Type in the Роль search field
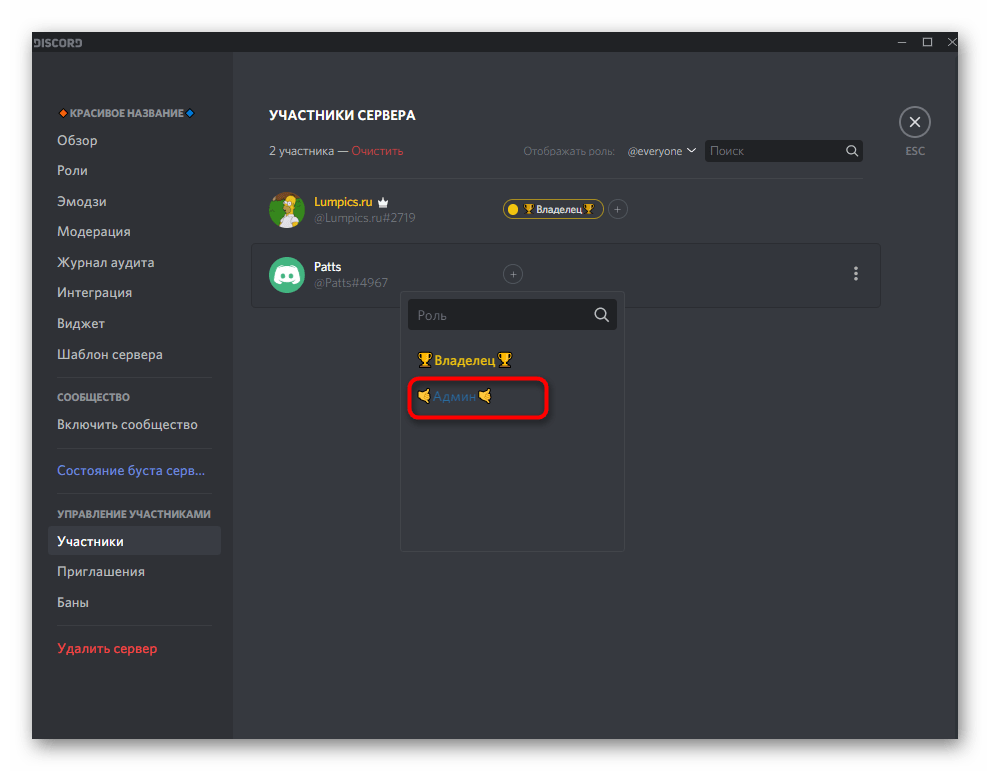Screen dimensions: 990x771 click(x=500, y=315)
